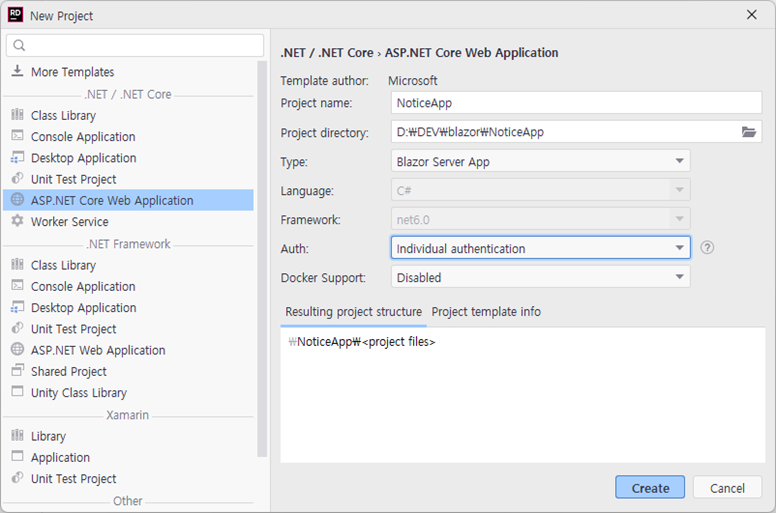
Task: Click the .NET Core Unit Test Project icon
Action: tap(17, 178)
